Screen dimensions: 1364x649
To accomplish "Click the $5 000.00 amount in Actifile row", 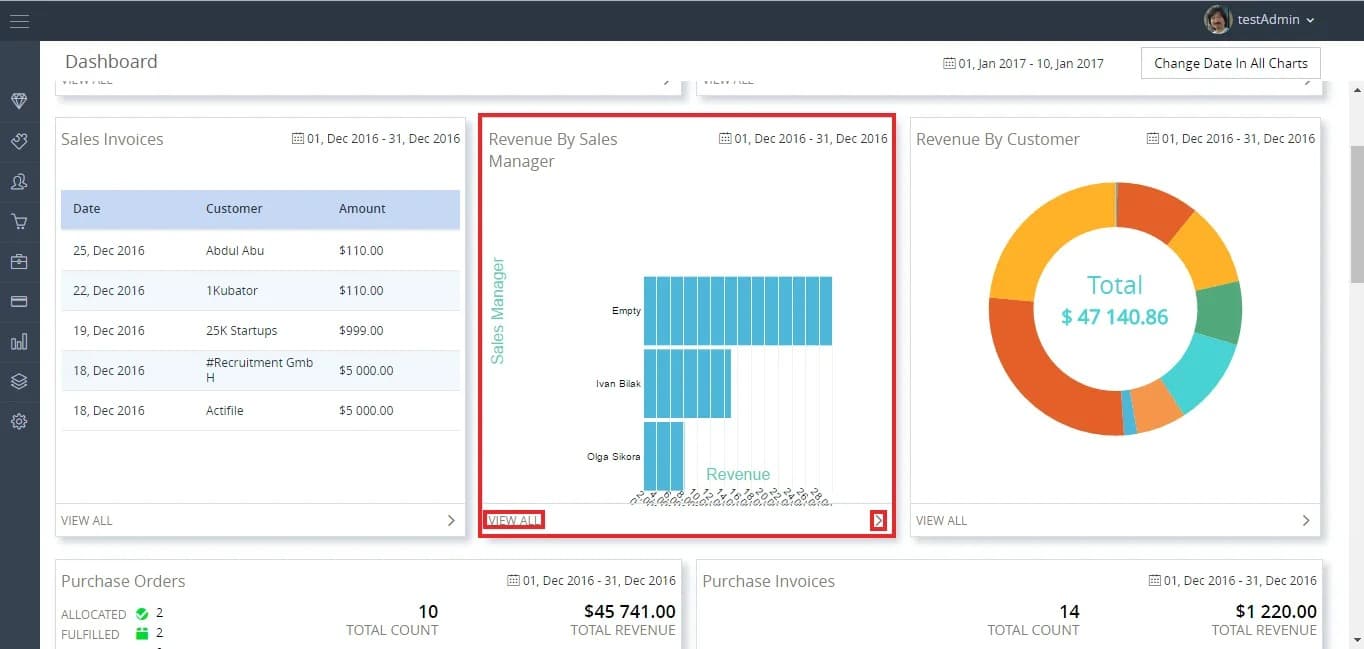I will coord(366,411).
